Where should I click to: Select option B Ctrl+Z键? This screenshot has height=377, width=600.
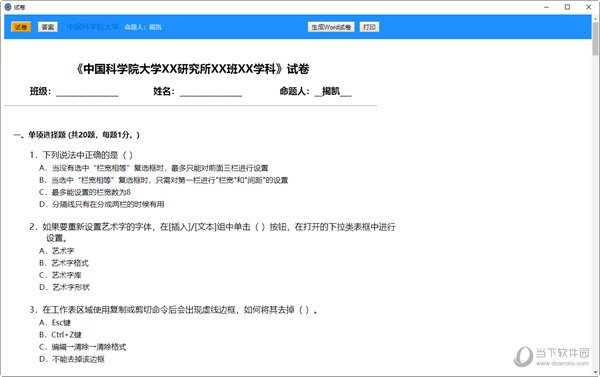click(60, 335)
